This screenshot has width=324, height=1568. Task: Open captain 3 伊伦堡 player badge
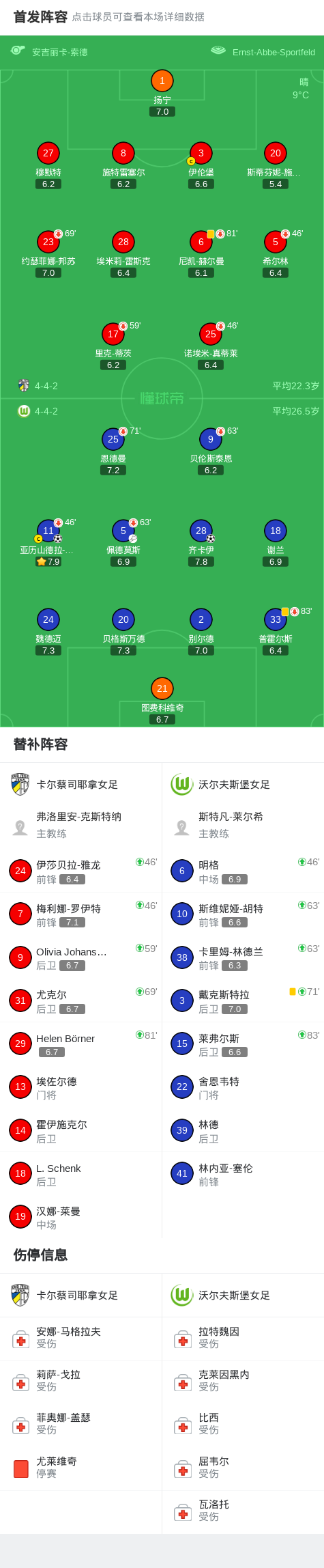(201, 154)
